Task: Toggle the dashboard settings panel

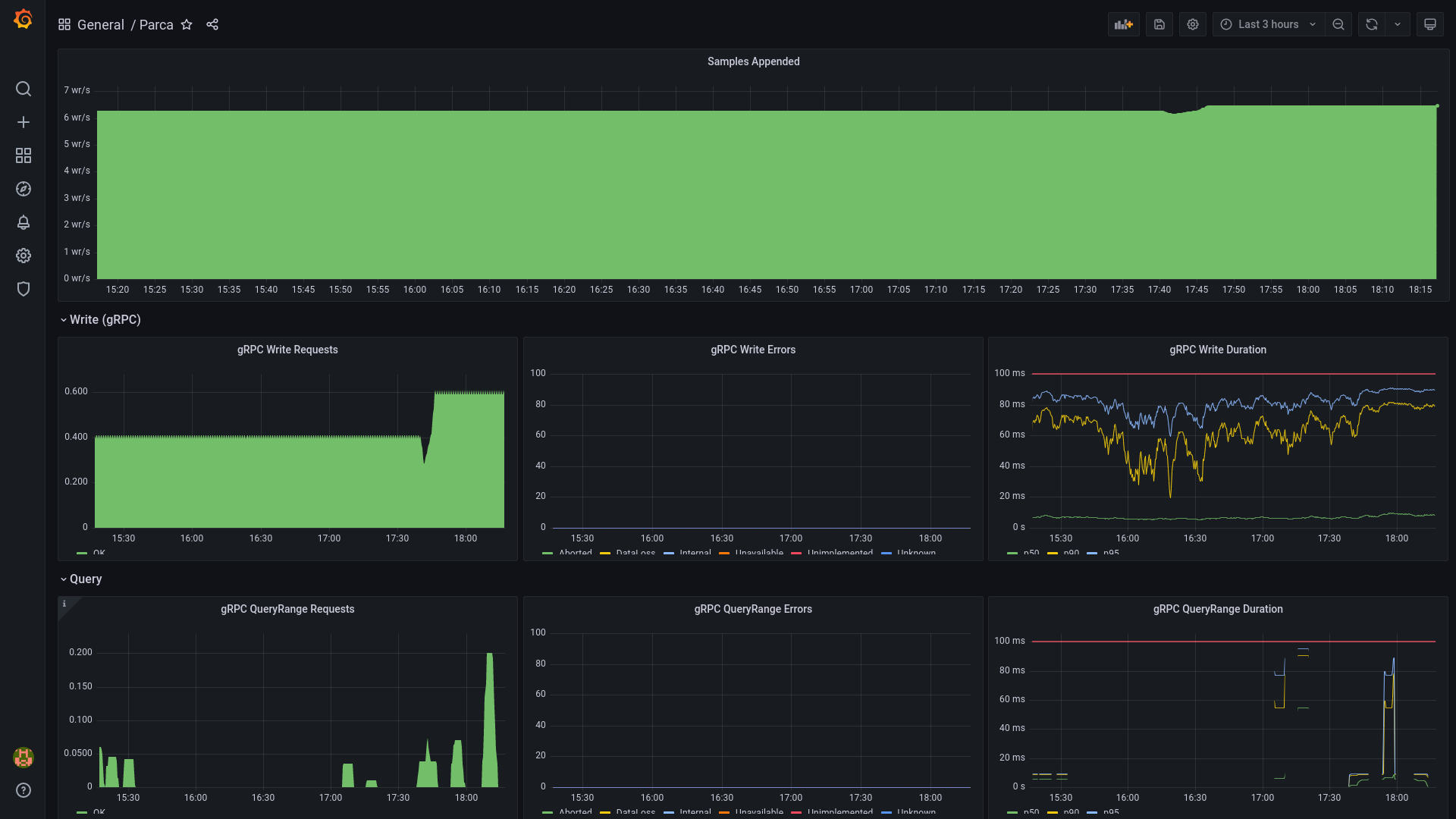Action: point(1192,24)
